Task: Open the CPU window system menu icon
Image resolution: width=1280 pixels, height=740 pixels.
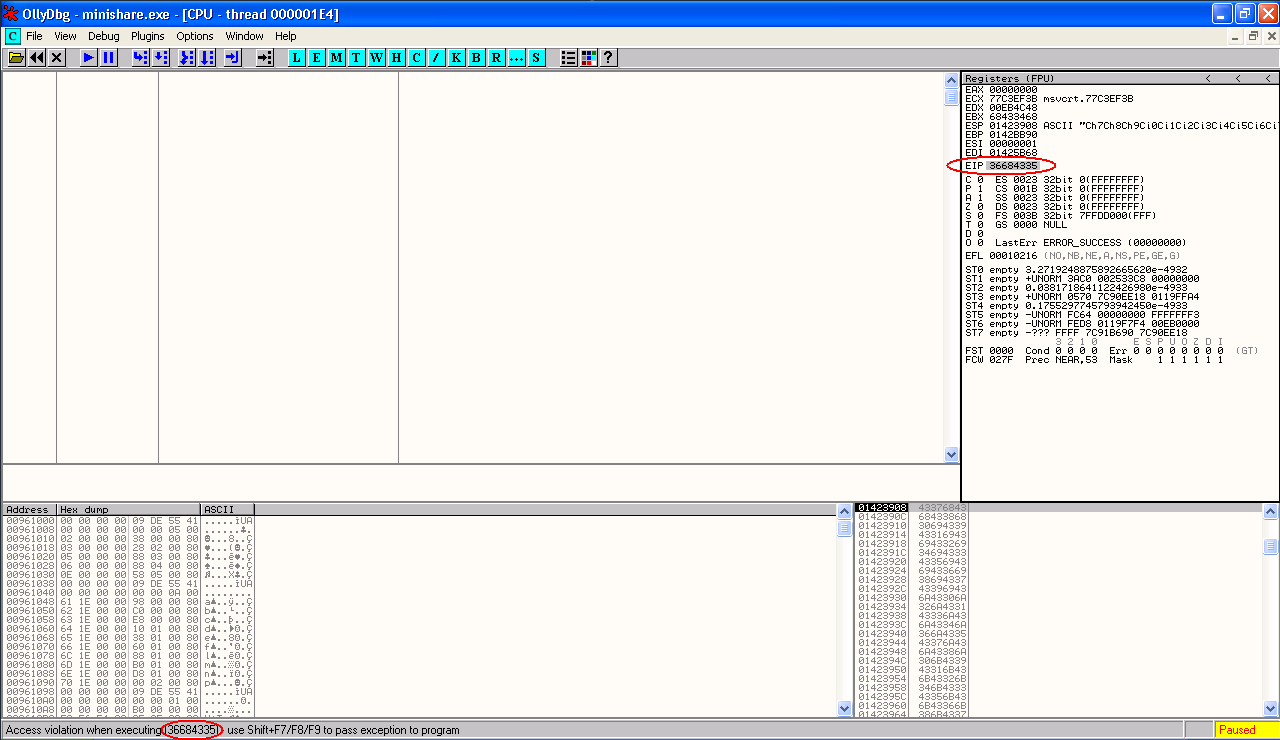Action: pyautogui.click(x=13, y=36)
